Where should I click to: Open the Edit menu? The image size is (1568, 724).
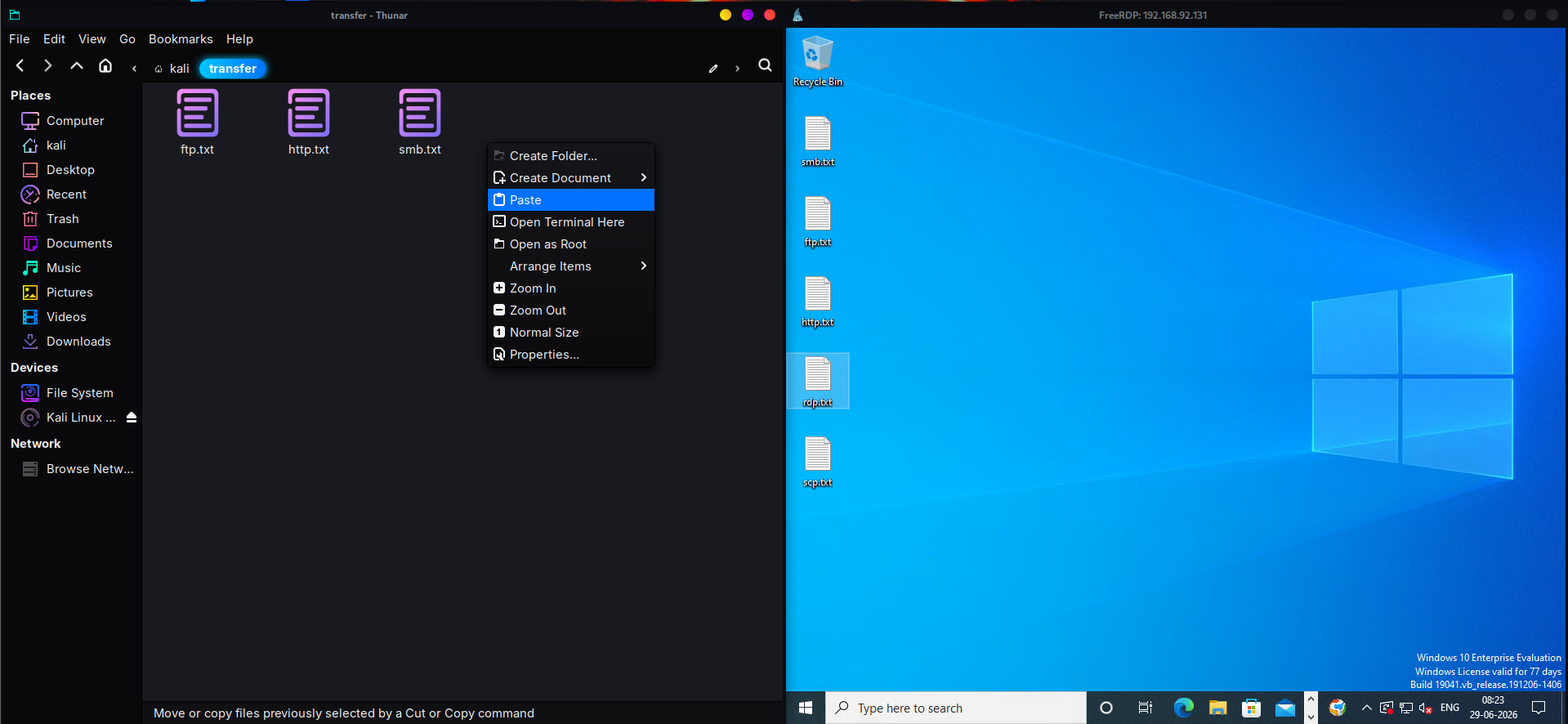click(54, 39)
